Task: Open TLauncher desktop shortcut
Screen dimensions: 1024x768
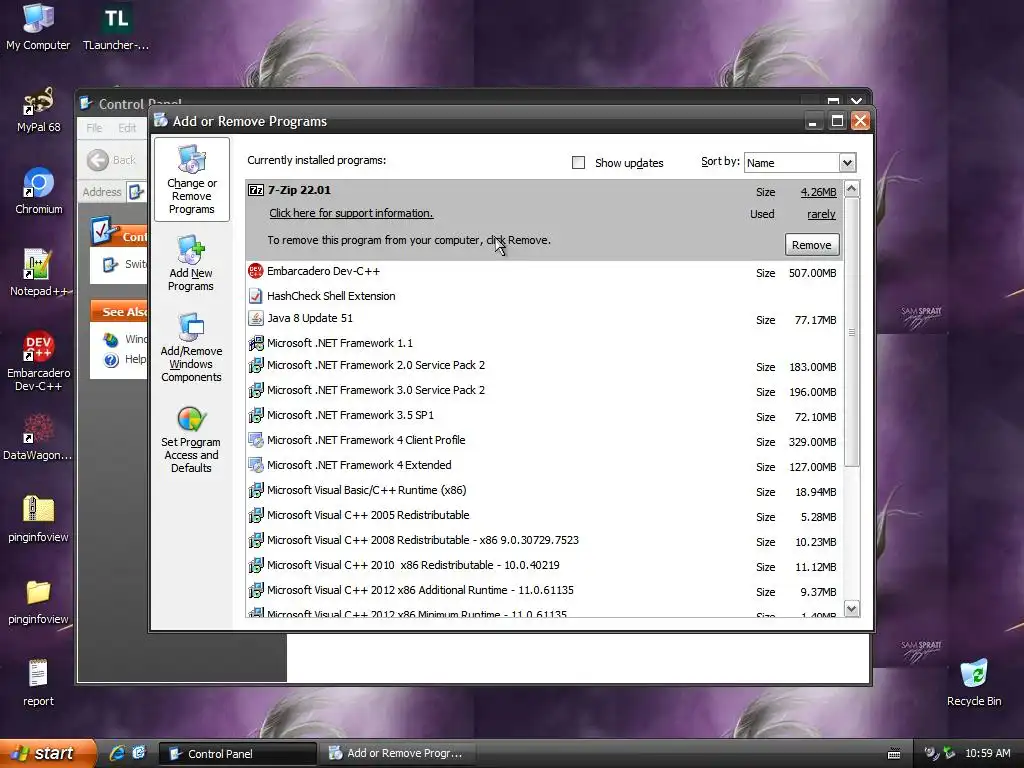Action: tap(116, 27)
